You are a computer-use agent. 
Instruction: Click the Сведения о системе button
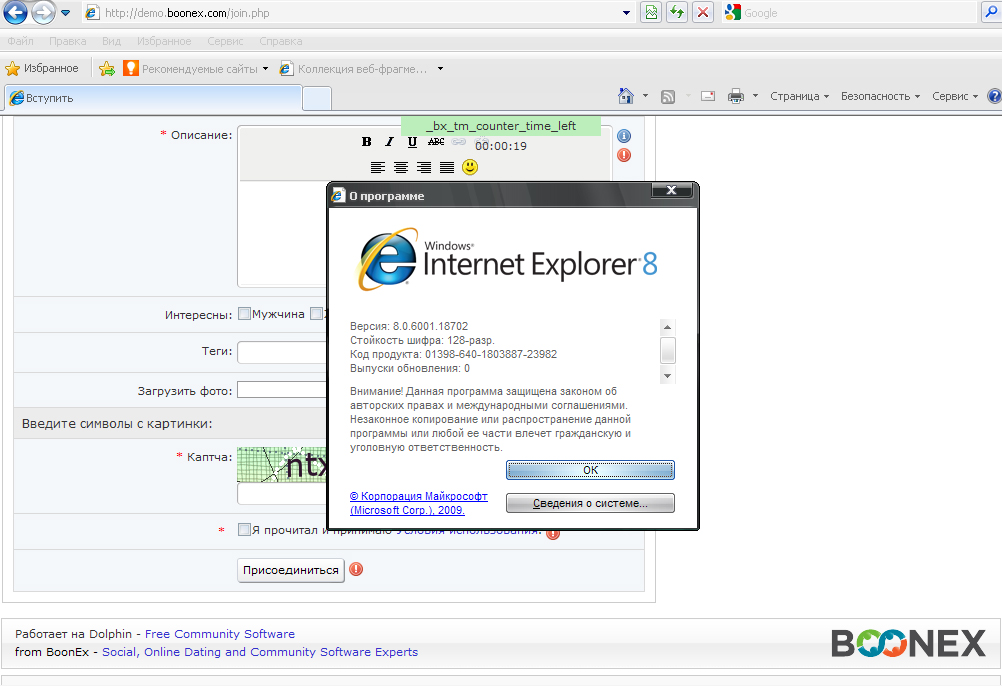590,503
